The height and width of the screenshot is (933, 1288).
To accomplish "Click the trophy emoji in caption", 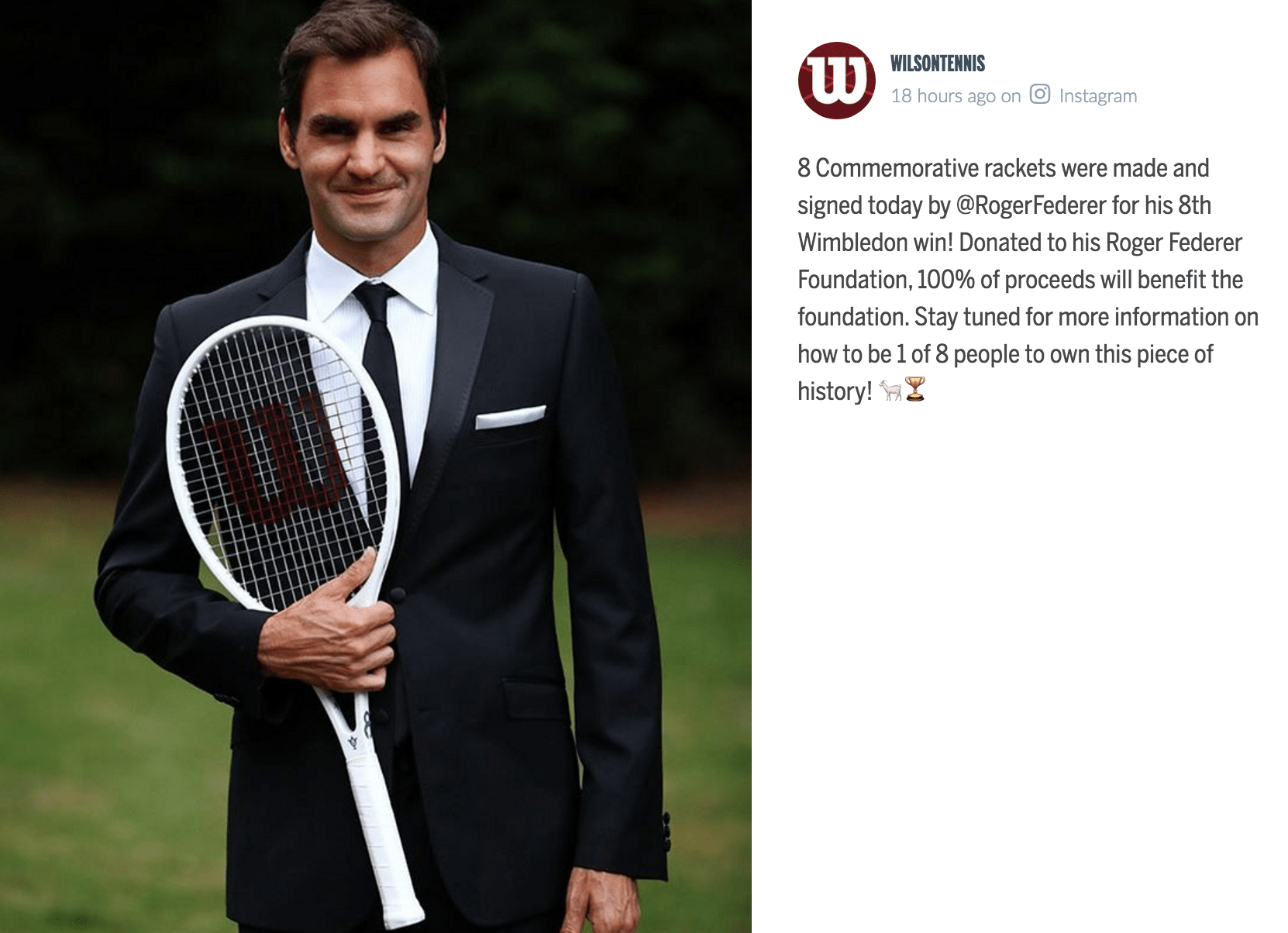I will [x=915, y=389].
